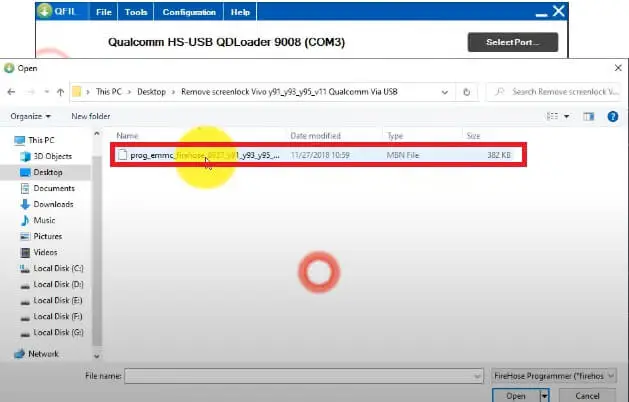Click the New folder button

91,116
